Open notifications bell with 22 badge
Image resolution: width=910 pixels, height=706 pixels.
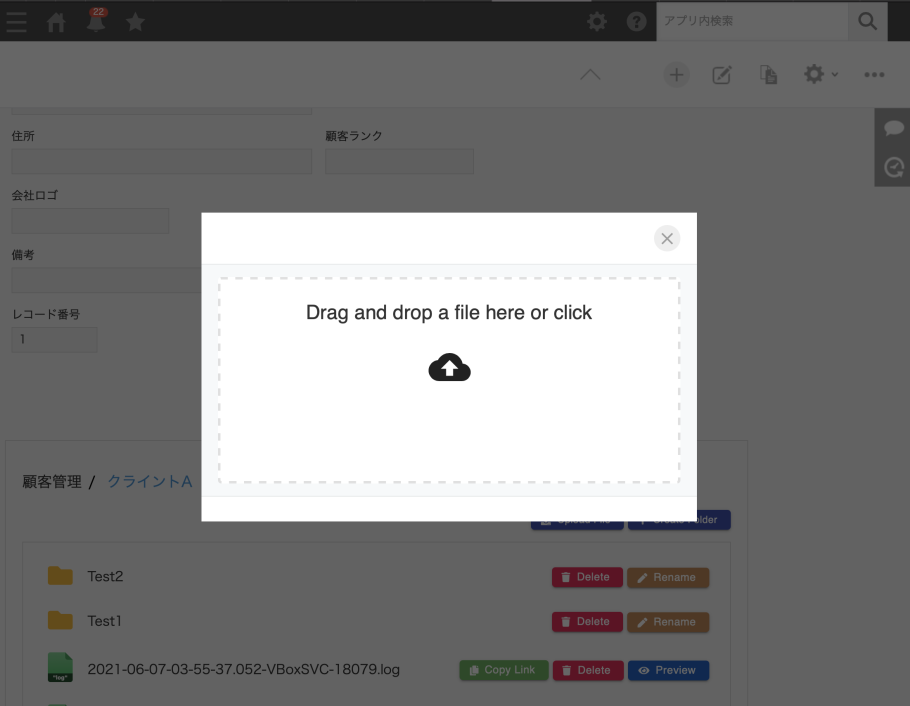coord(97,21)
